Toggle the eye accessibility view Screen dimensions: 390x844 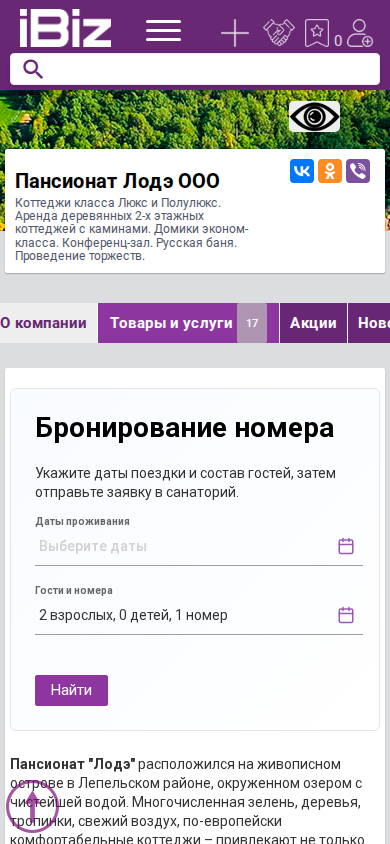point(314,116)
